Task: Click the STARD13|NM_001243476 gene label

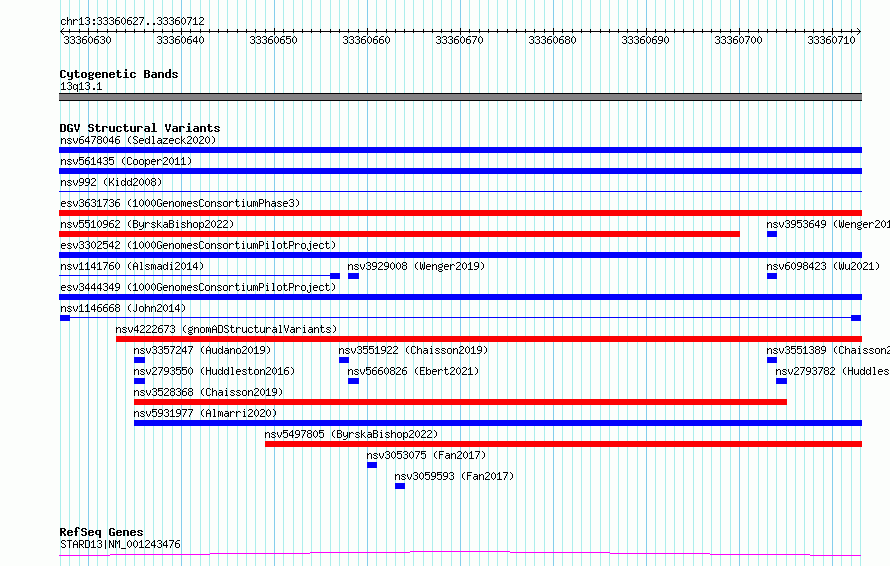Action: pyautogui.click(x=120, y=544)
